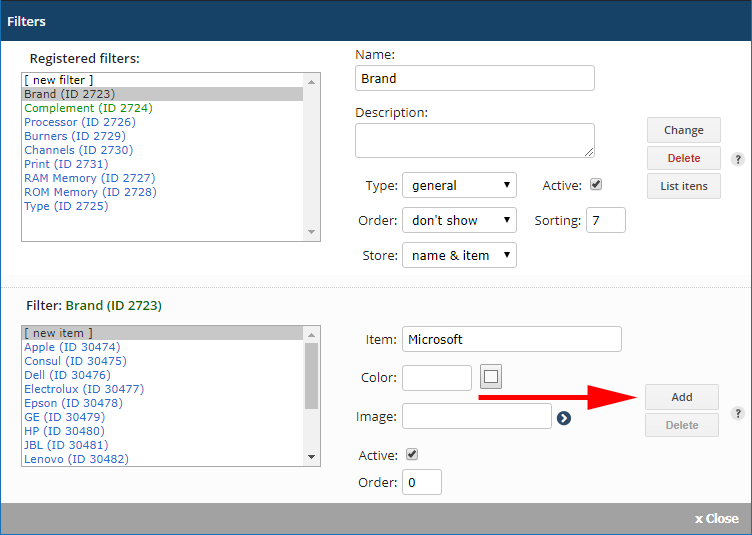Viewport: 752px width, 535px height.
Task: Select Processor (ID 2726) filter
Action: (163, 122)
